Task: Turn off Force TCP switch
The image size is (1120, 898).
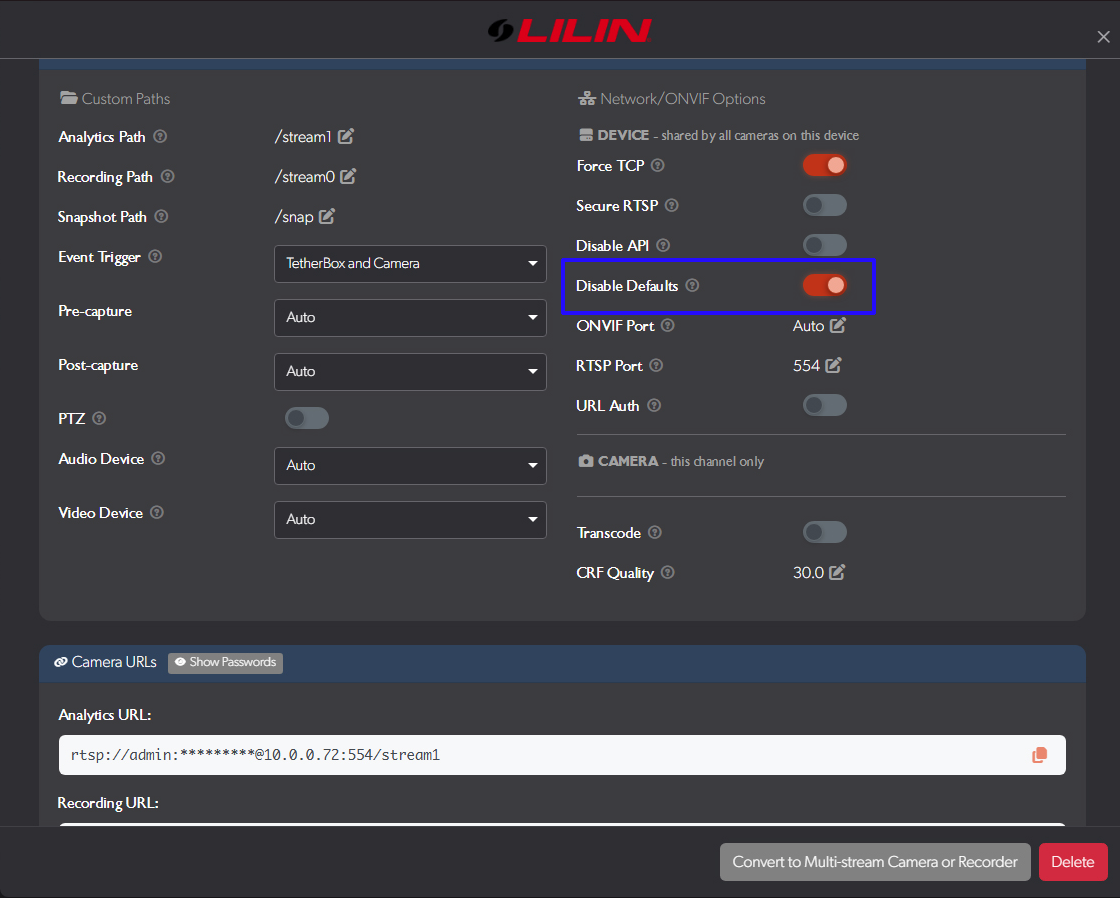Action: (x=824, y=165)
